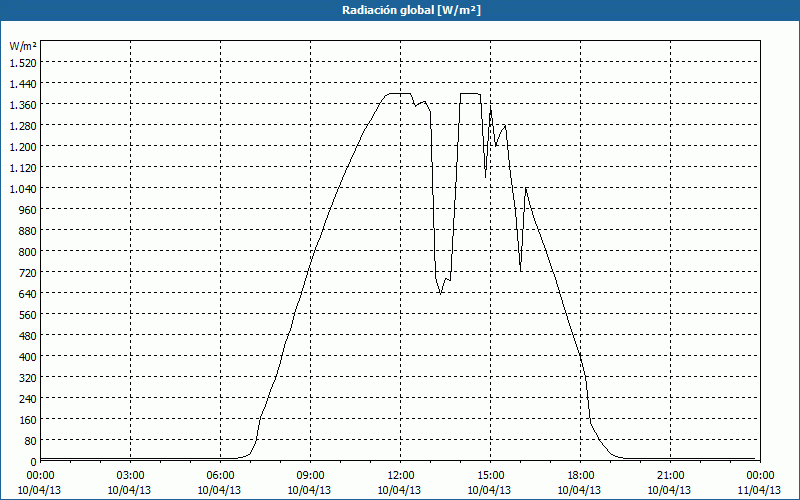This screenshot has height=500, width=800.
Task: Select the 15:00 time axis label
Action: point(490,476)
